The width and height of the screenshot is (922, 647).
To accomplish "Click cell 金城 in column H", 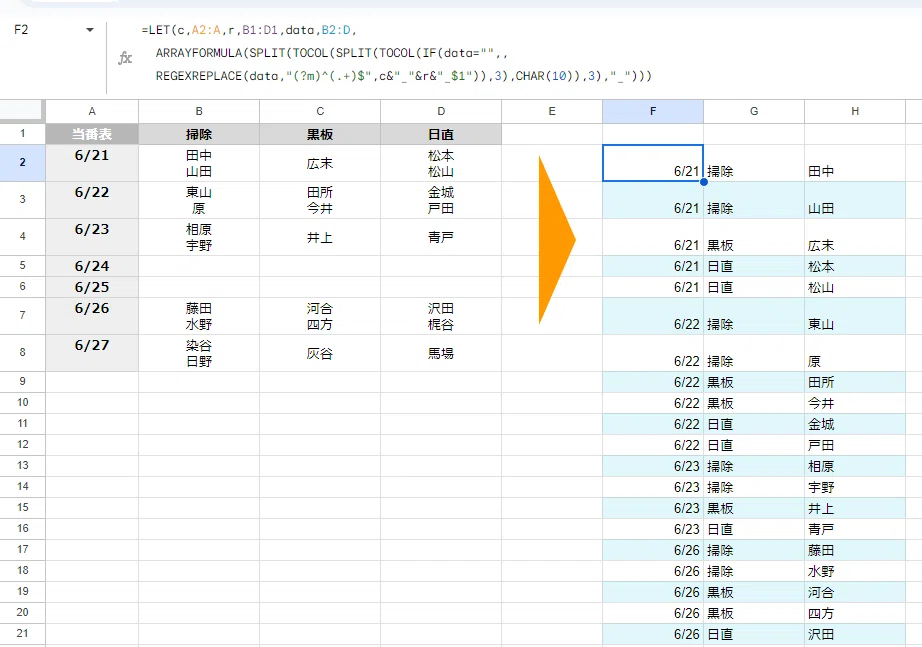I will tap(855, 424).
